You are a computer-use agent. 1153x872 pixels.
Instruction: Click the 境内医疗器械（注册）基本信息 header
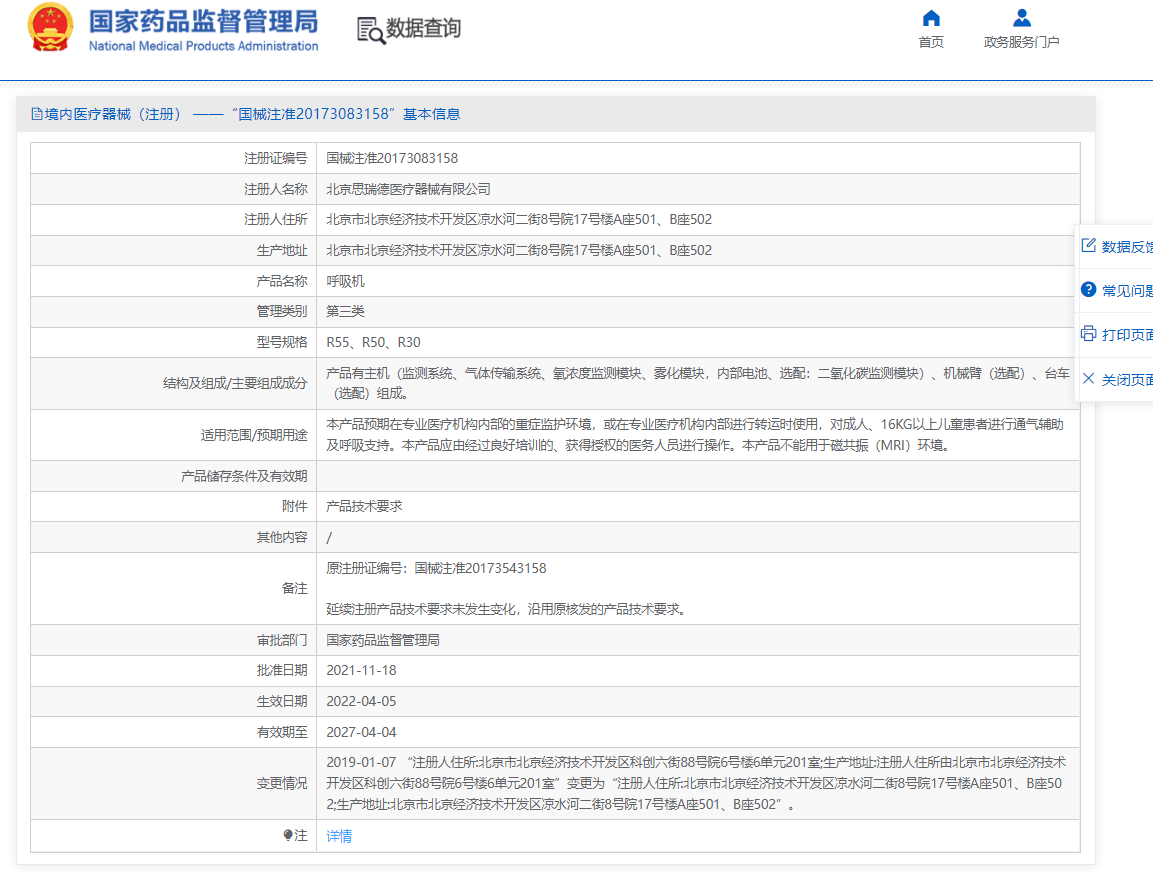pyautogui.click(x=246, y=114)
